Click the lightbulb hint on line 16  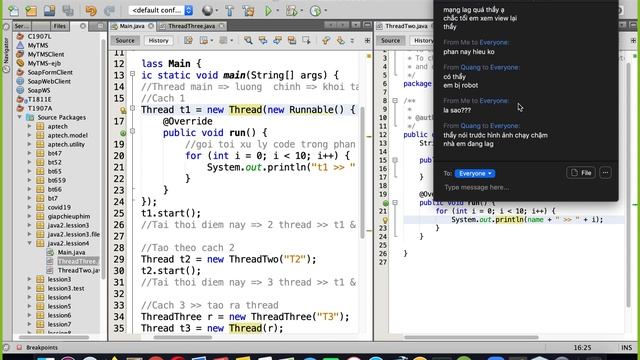click(x=123, y=110)
